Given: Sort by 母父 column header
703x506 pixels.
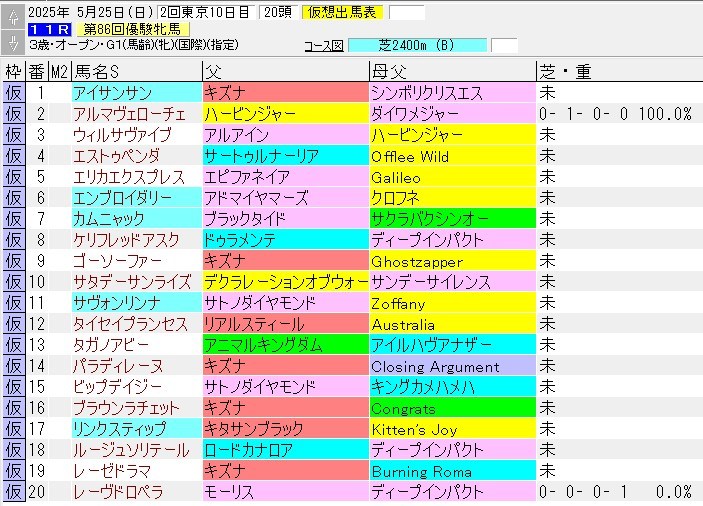Looking at the screenshot, I should pyautogui.click(x=453, y=71).
